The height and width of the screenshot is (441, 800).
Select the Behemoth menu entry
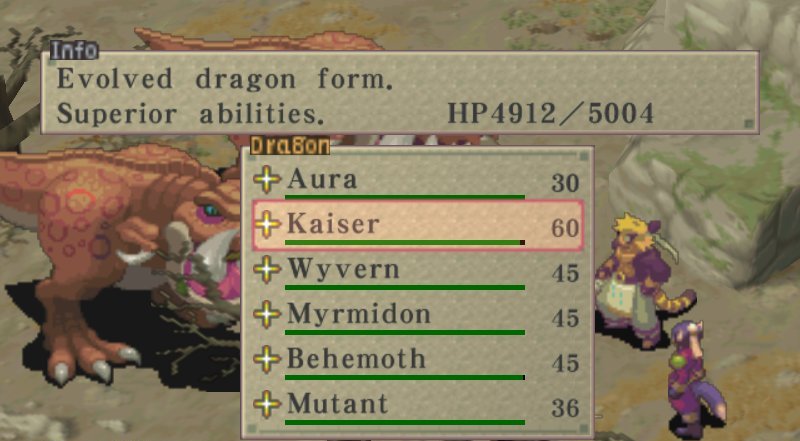click(417, 360)
